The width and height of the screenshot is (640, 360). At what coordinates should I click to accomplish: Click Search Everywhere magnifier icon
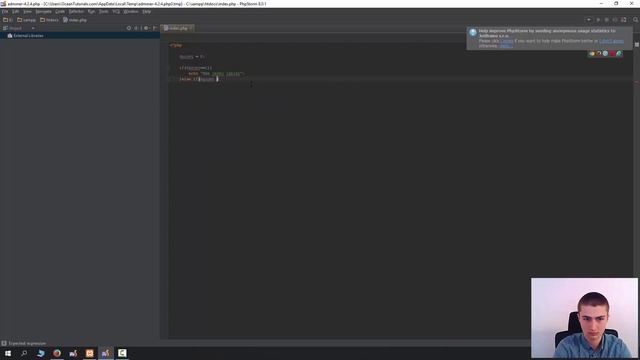point(636,20)
